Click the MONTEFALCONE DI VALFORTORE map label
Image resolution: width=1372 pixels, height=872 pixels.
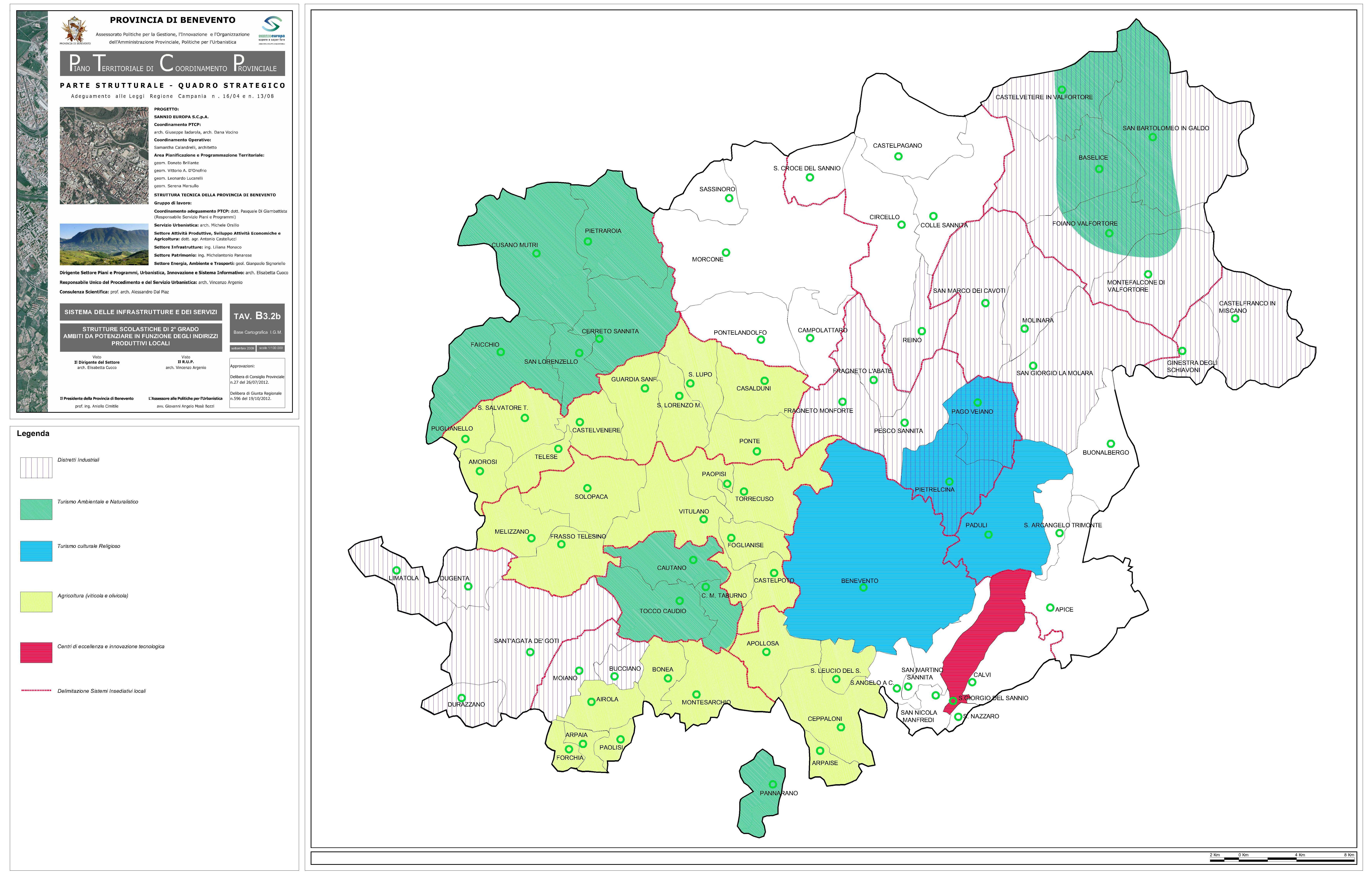(1136, 286)
